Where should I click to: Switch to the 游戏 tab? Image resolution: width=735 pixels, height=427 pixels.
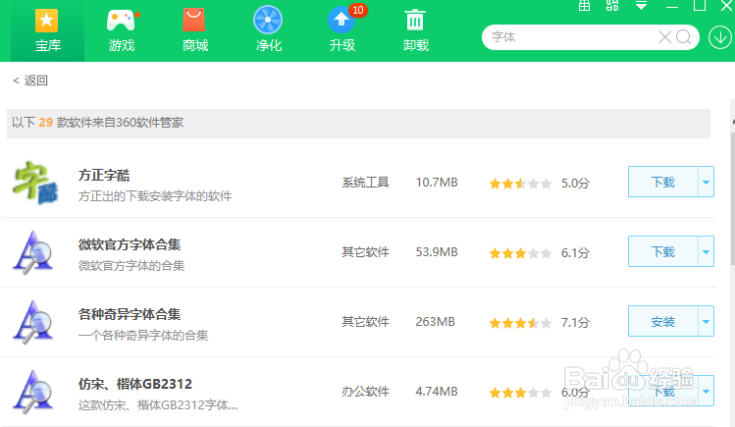click(x=121, y=31)
